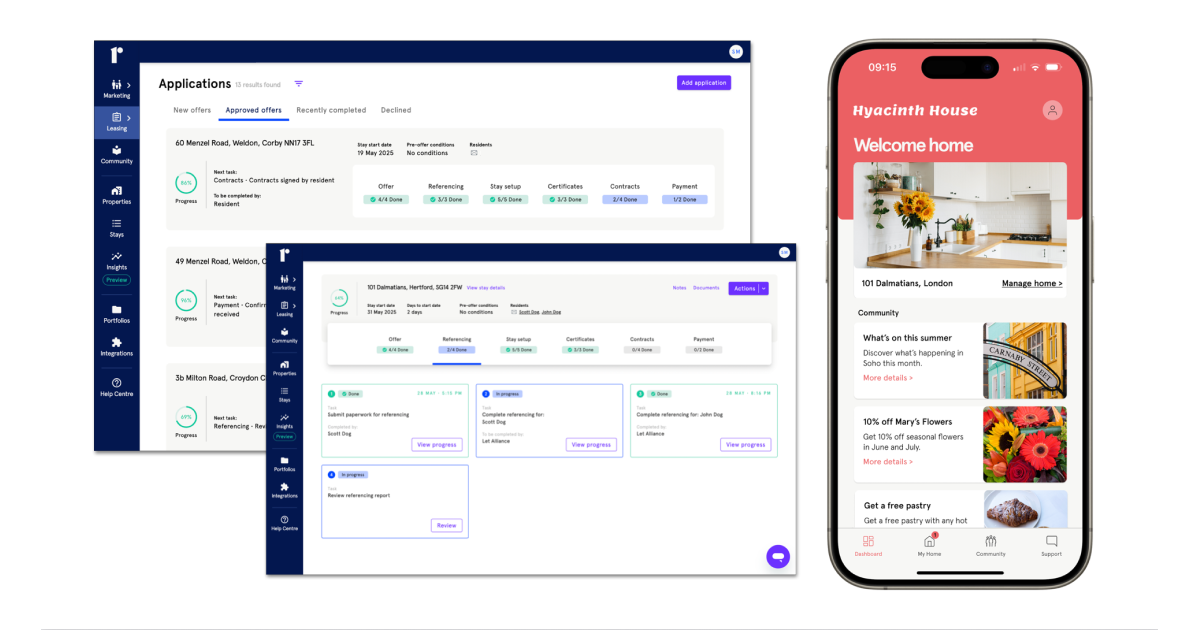
Task: Expand Leasing chevron in Applications window sidebar
Action: tap(128, 118)
